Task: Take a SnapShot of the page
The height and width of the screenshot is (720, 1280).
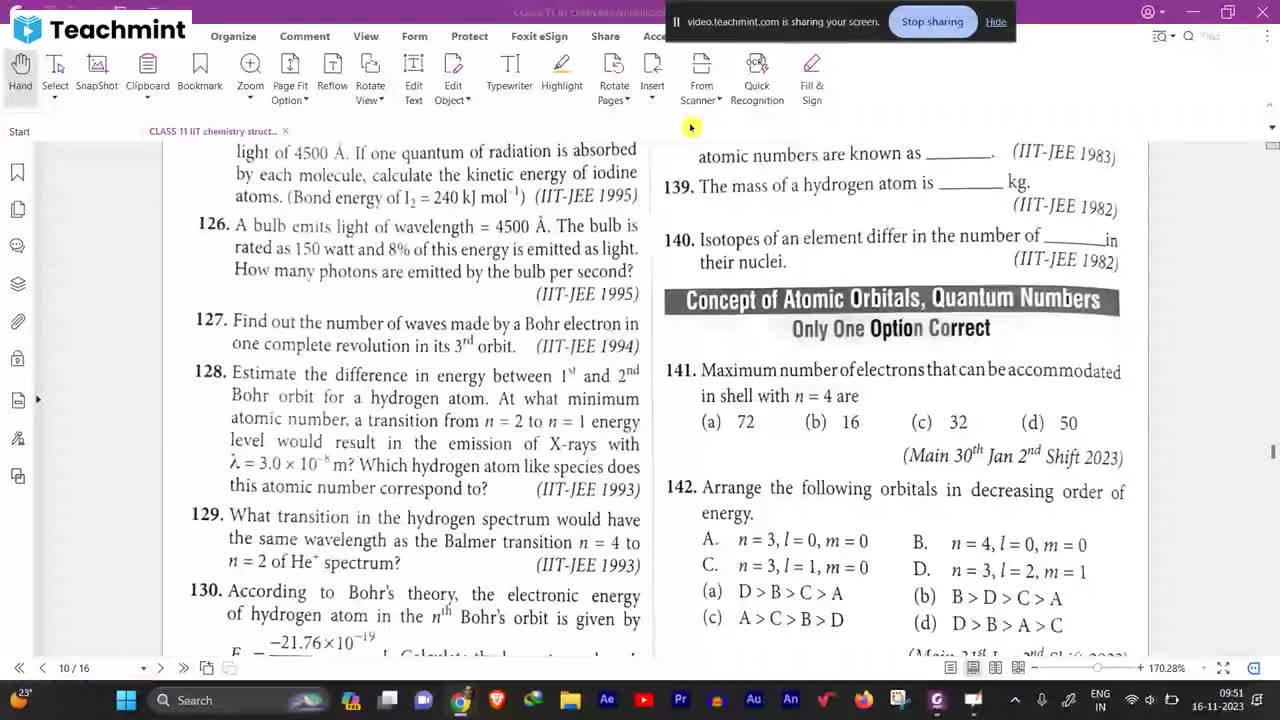Action: [97, 73]
